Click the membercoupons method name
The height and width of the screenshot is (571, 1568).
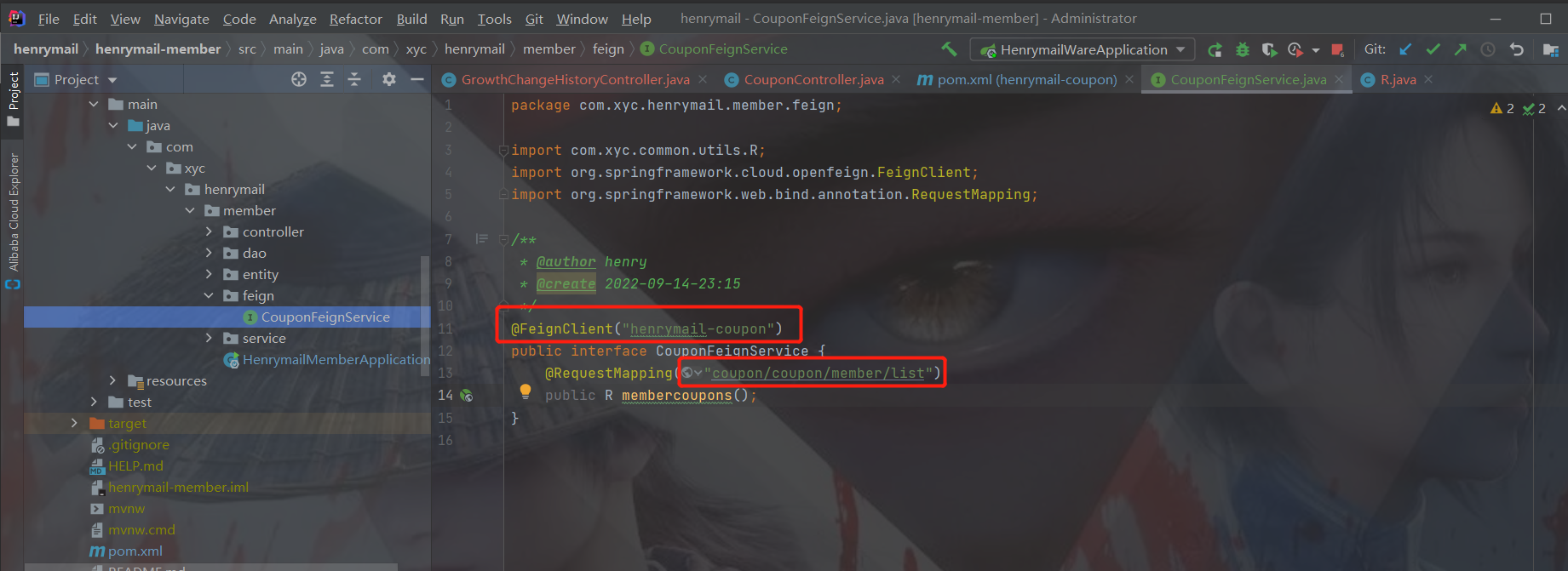[676, 396]
